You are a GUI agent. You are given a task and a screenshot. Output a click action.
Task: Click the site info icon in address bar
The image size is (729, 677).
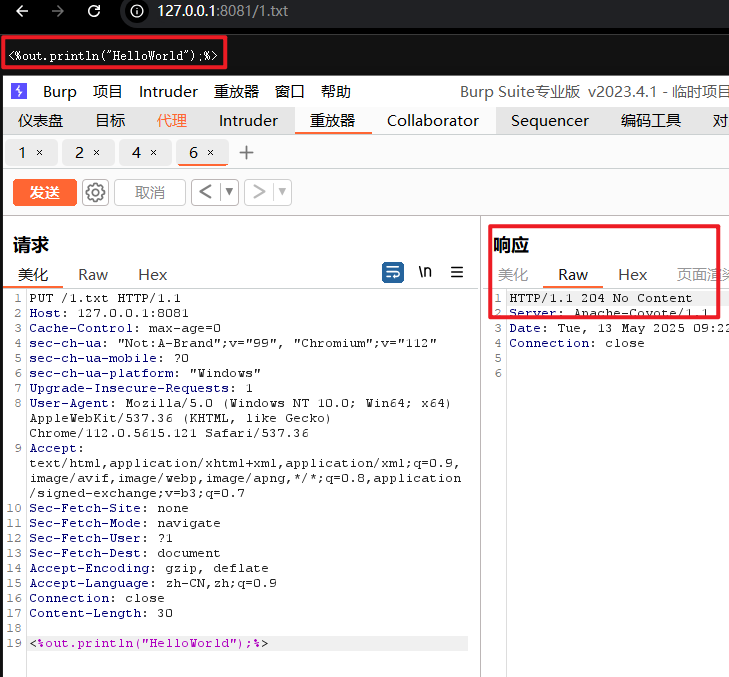pyautogui.click(x=137, y=11)
